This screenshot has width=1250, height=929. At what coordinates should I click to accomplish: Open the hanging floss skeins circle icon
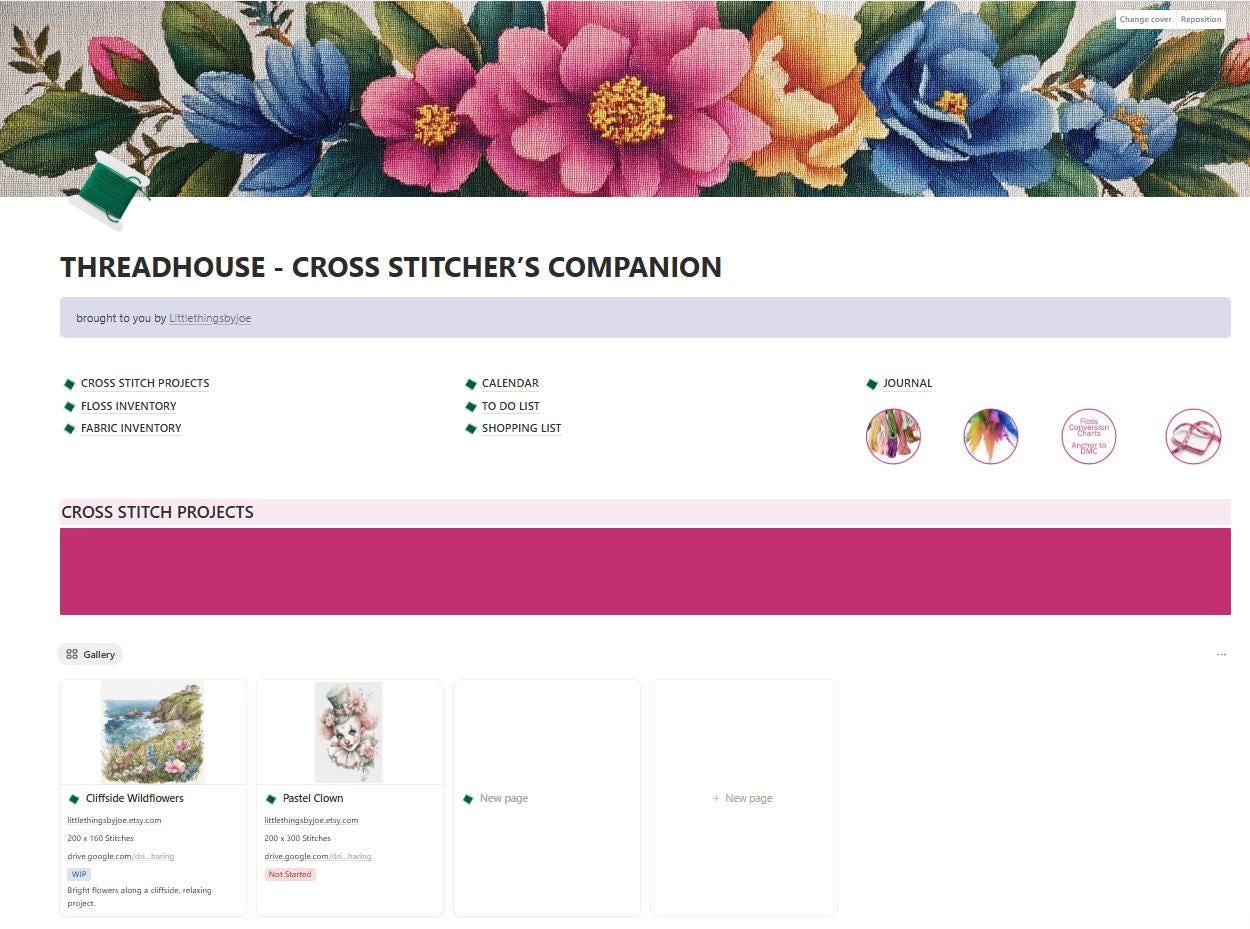[x=893, y=436]
